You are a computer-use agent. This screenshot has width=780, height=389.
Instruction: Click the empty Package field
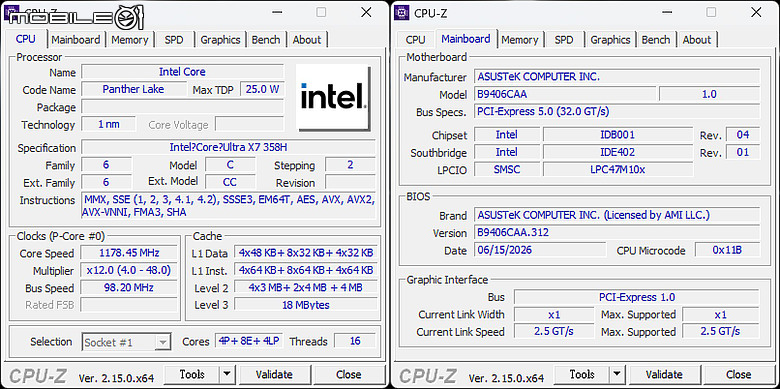pos(183,107)
